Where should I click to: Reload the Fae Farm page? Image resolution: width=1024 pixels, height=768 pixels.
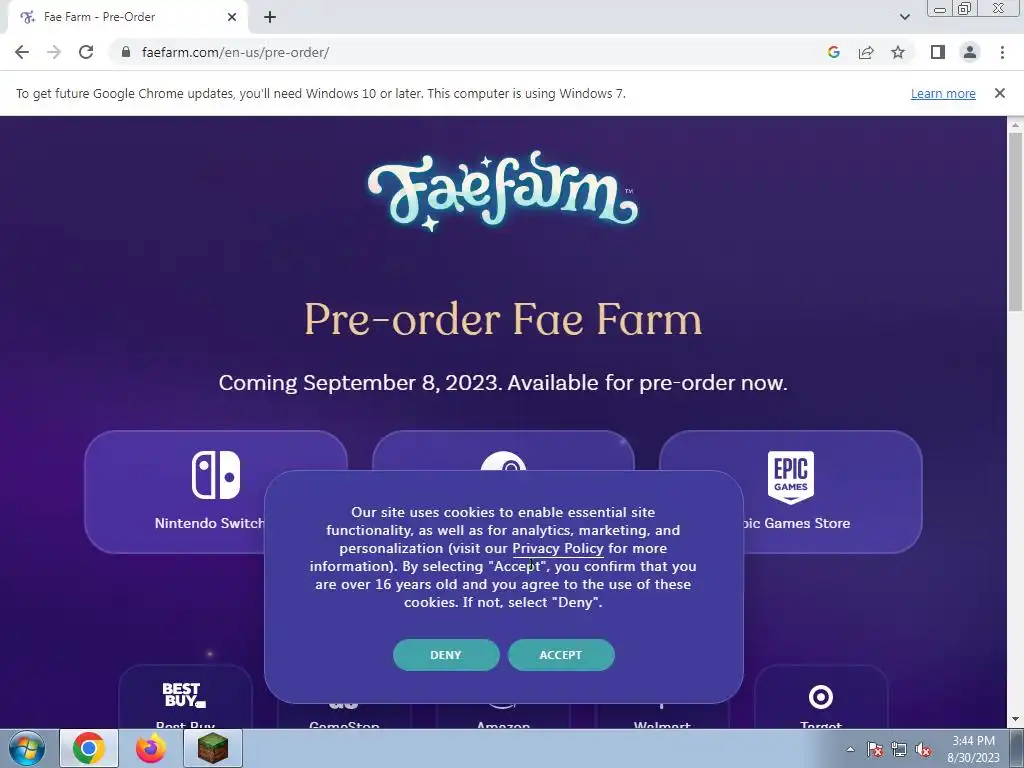click(86, 52)
